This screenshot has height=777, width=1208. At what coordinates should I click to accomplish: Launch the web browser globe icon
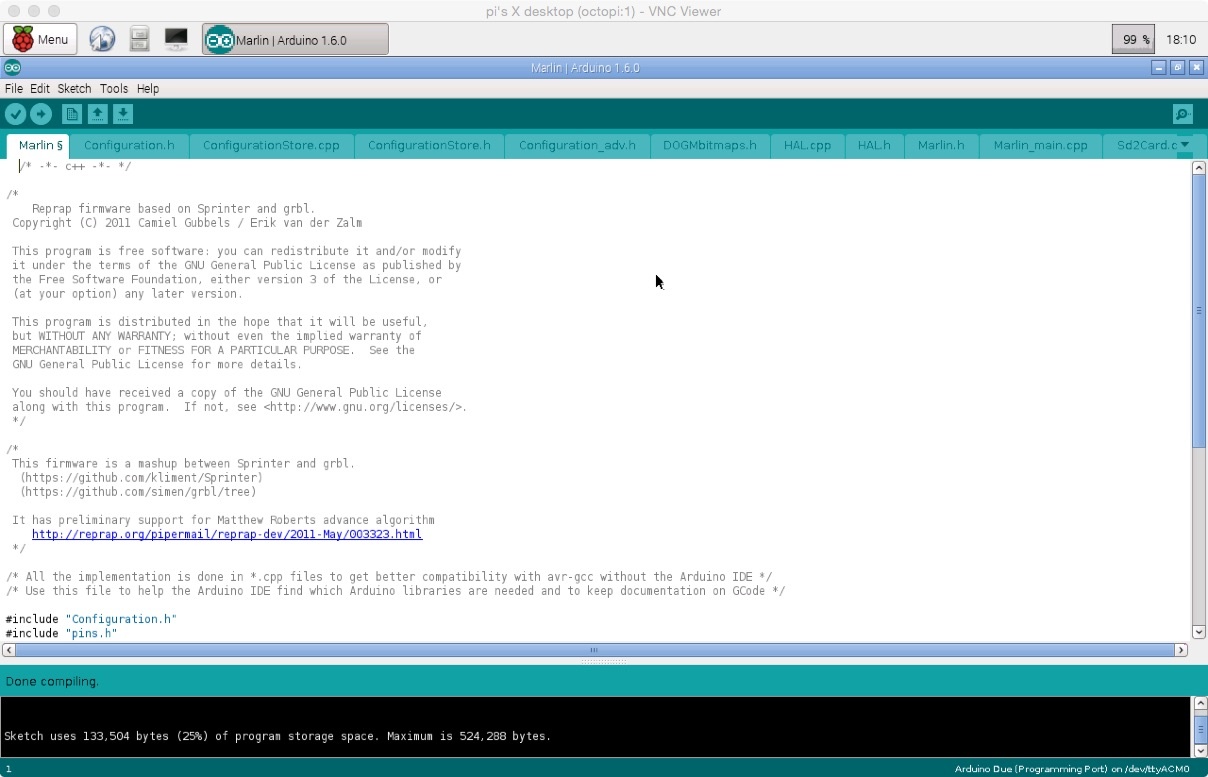[x=102, y=40]
